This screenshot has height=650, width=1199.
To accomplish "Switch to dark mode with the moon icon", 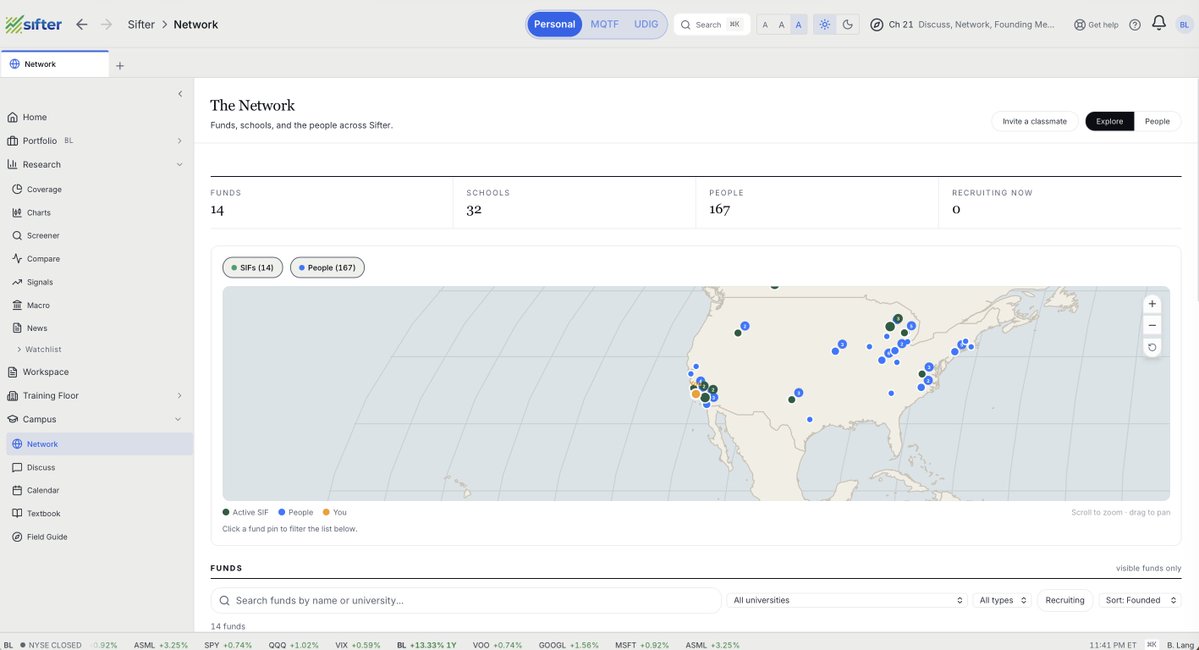I will tap(847, 24).
